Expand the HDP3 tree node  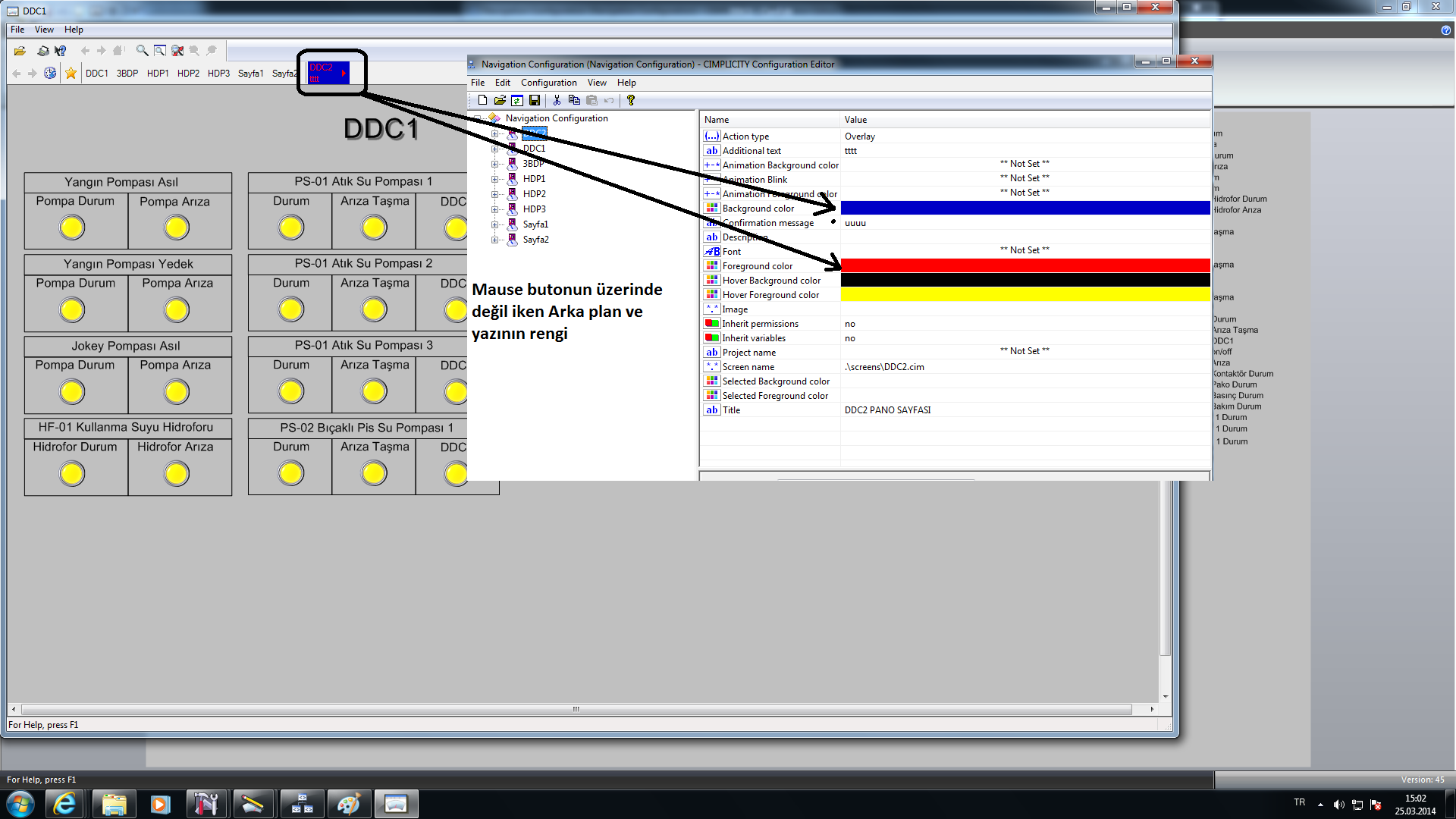click(494, 210)
